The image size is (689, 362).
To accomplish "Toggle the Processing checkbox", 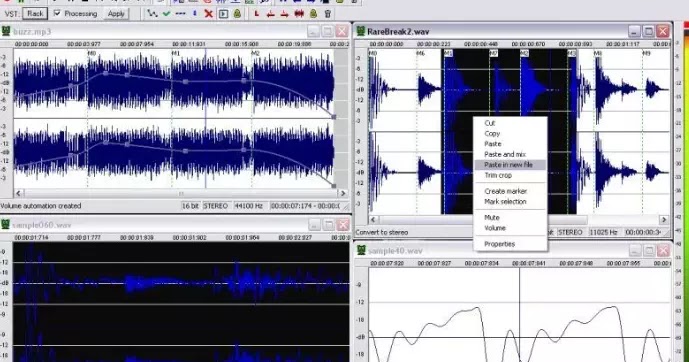I will coord(57,13).
